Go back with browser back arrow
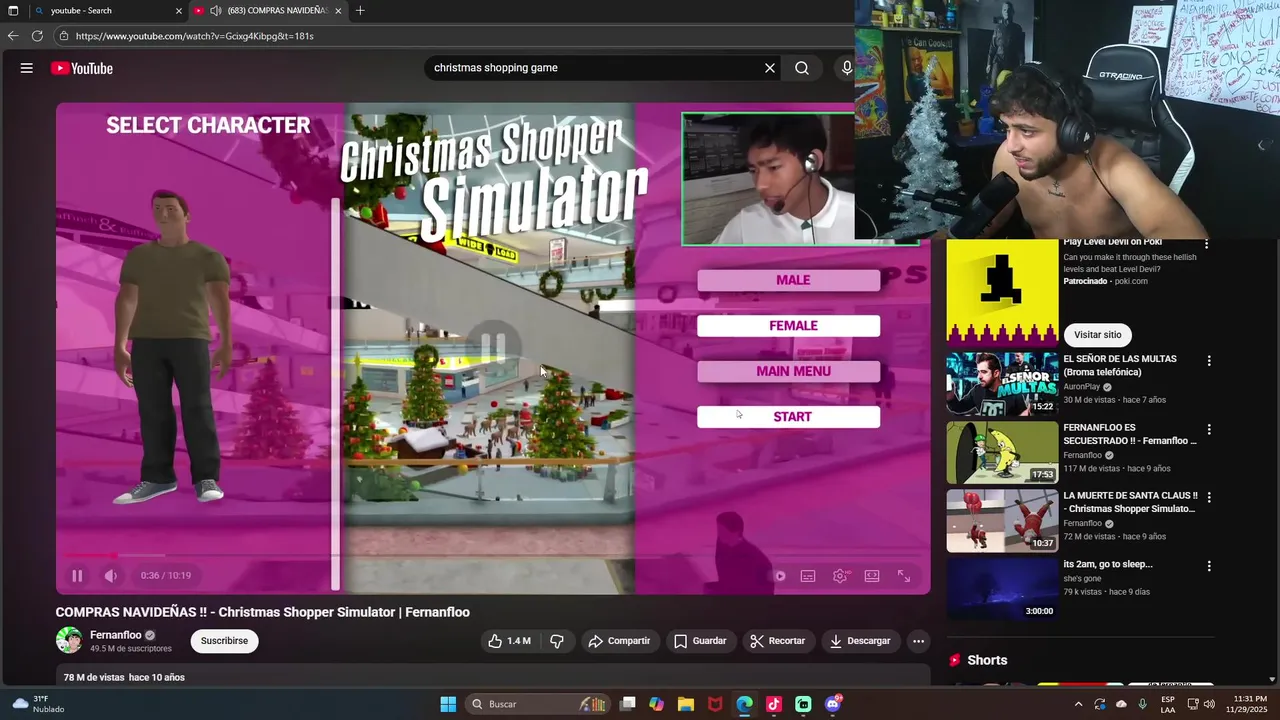This screenshot has height=720, width=1280. coord(13,36)
